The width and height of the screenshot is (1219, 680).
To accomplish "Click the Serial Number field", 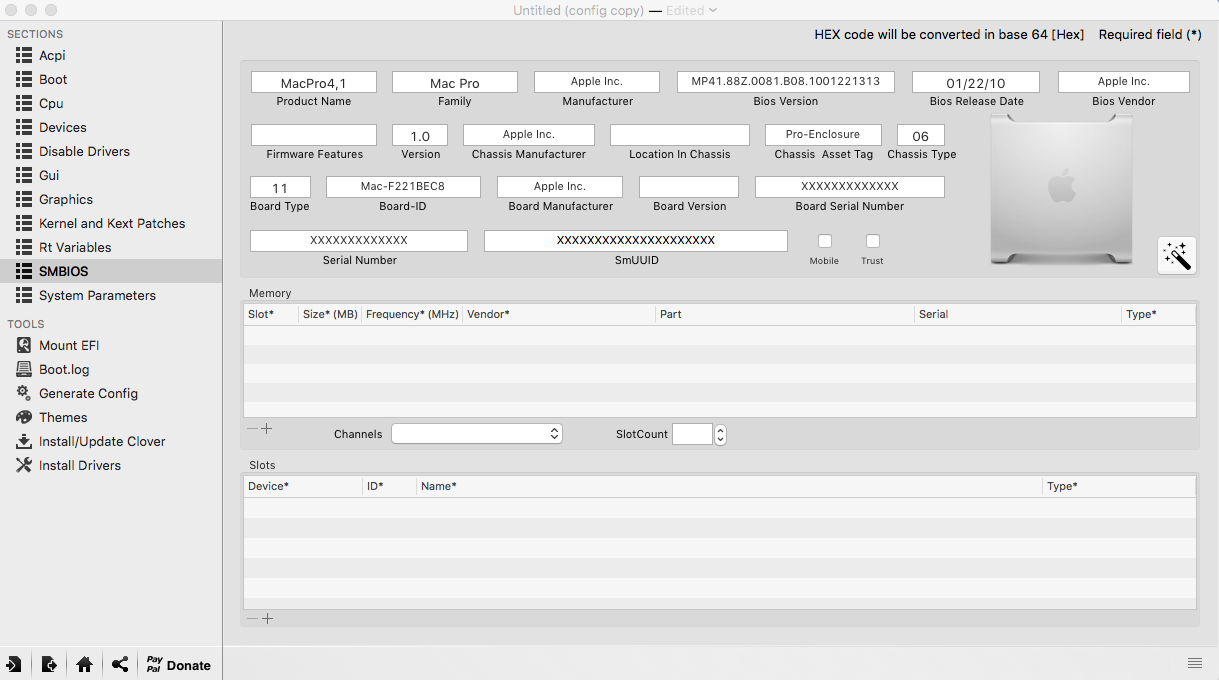I will (x=359, y=241).
